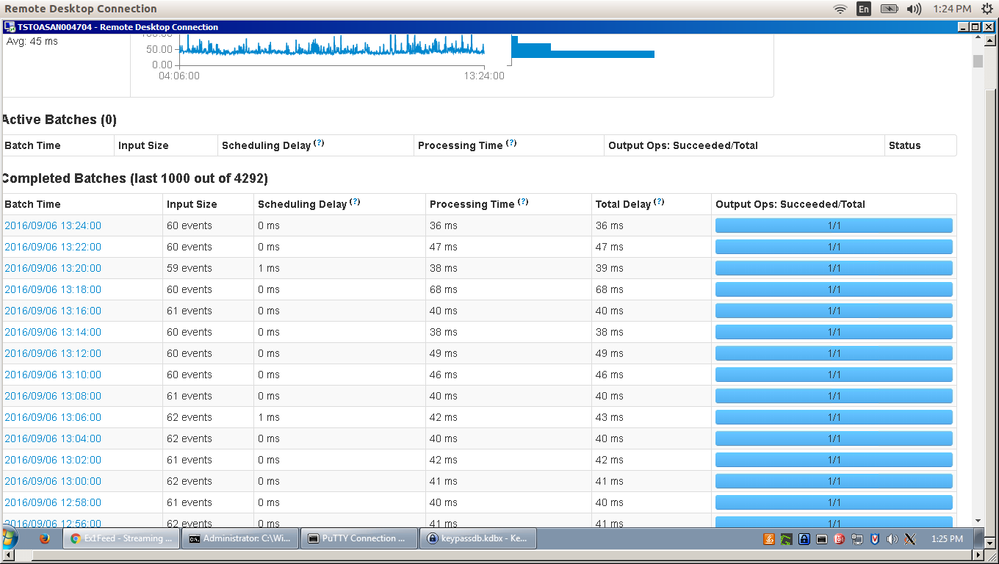Screen dimensions: 999x564
Task: Click the page's vertical scrollbar thumb
Action: point(978,62)
